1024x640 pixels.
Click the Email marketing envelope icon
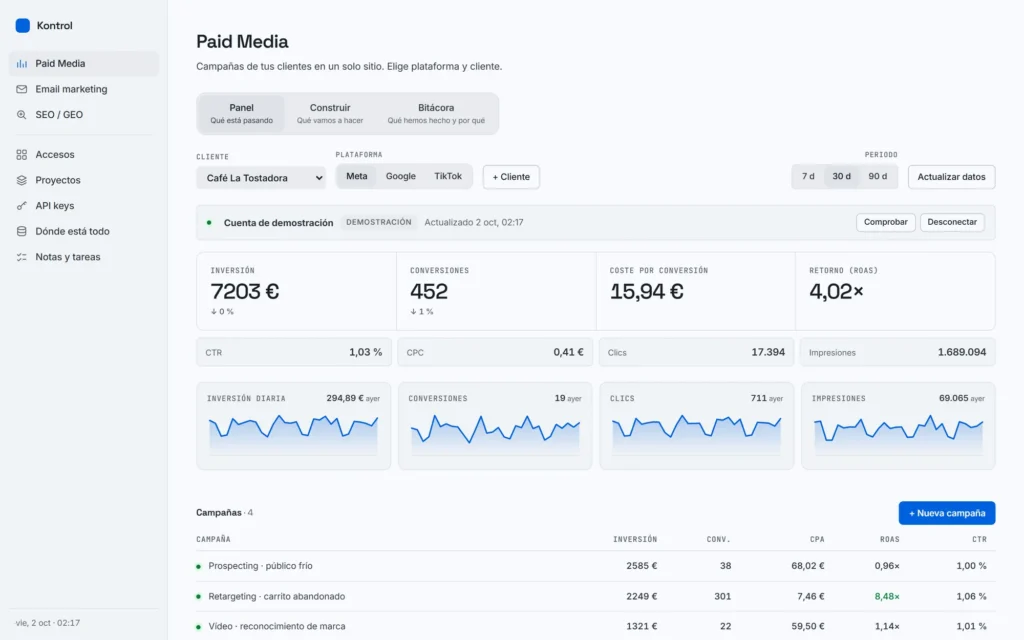(x=22, y=89)
